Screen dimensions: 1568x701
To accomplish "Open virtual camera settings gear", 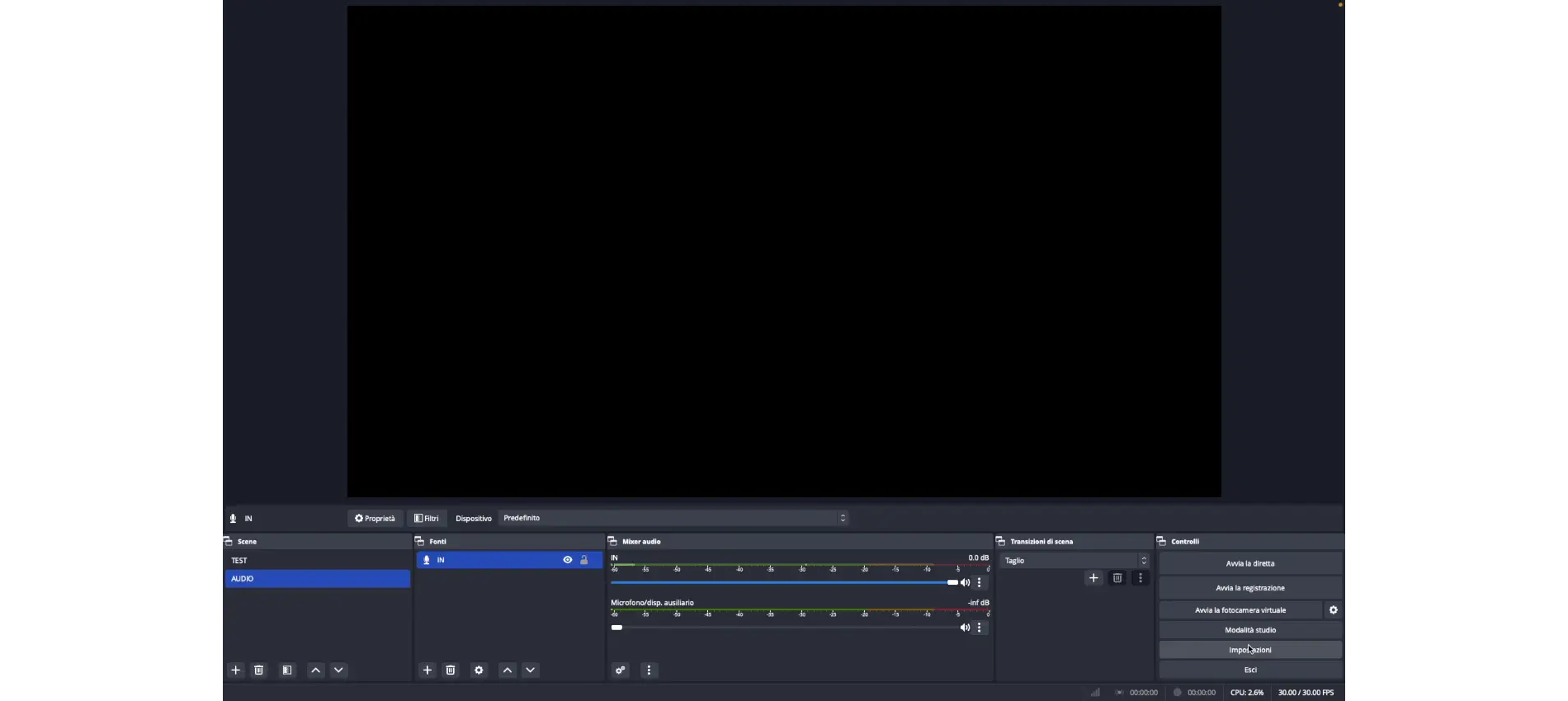I will pyautogui.click(x=1334, y=610).
